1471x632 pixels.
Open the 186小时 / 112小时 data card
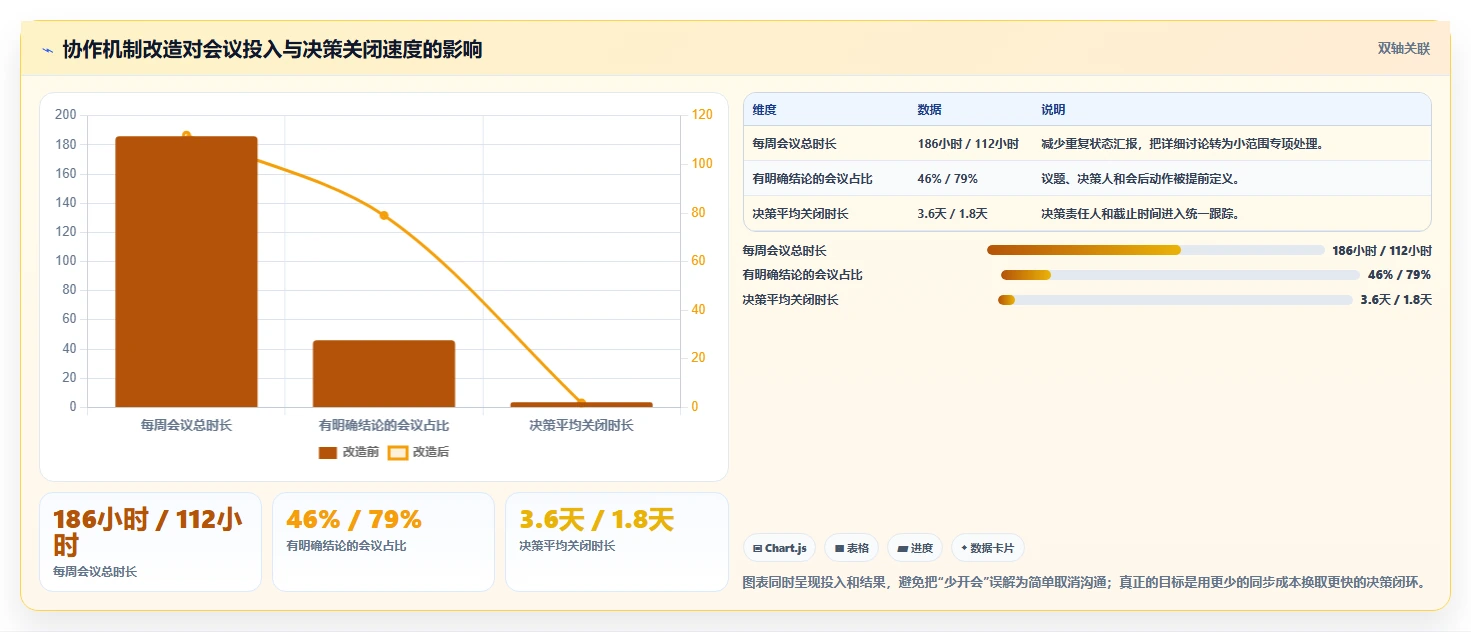click(x=150, y=542)
